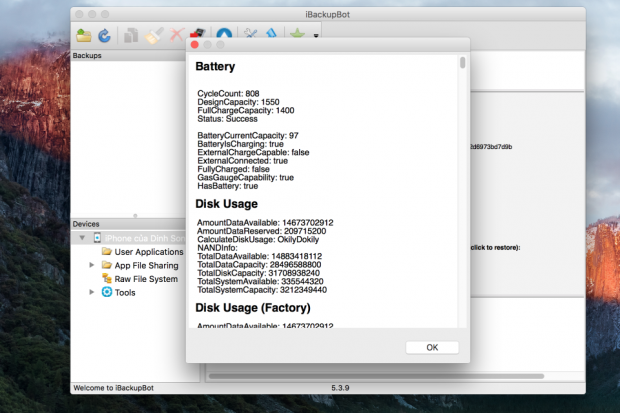The image size is (620, 413).
Task: Expand the Tools tree node
Action: click(x=92, y=292)
